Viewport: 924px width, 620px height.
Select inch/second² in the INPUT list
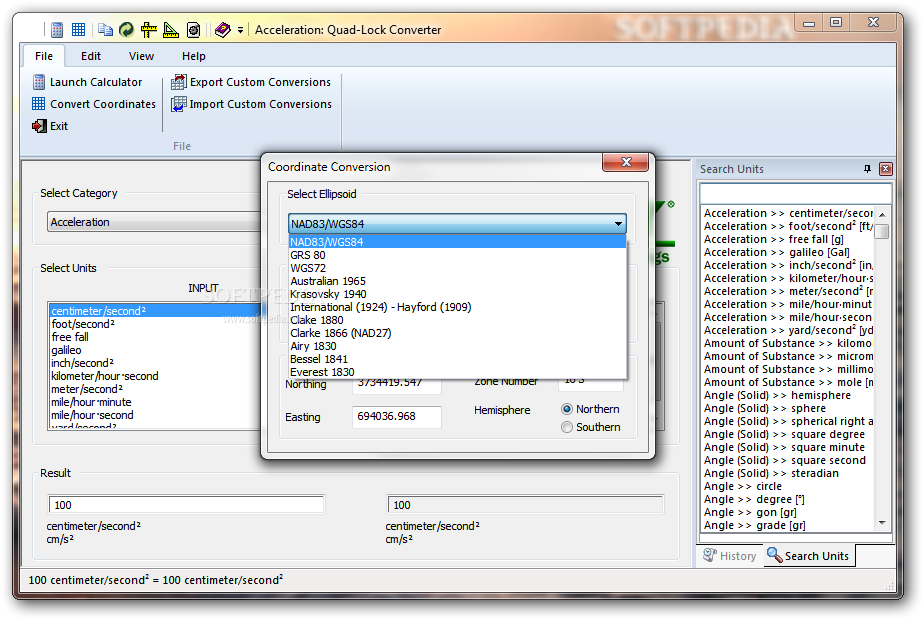(154, 363)
